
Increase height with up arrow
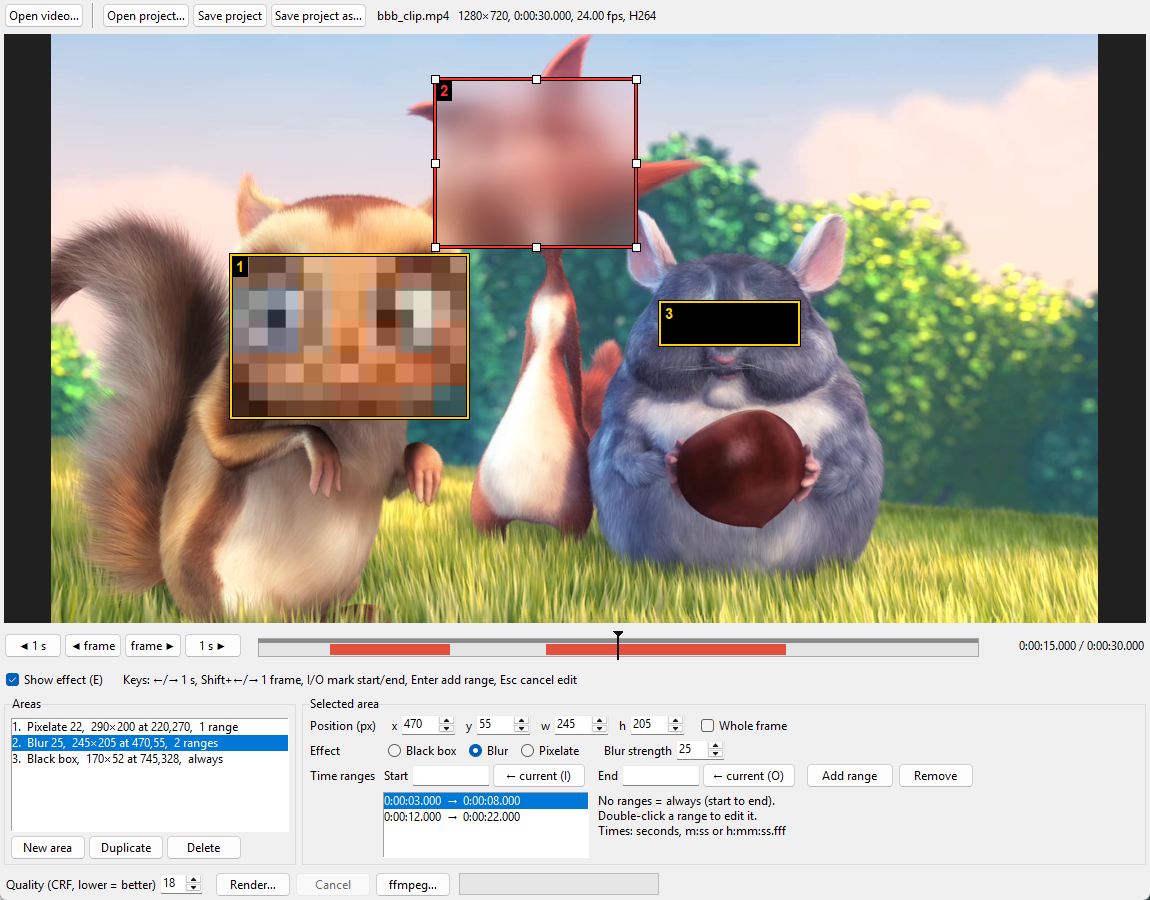click(675, 720)
